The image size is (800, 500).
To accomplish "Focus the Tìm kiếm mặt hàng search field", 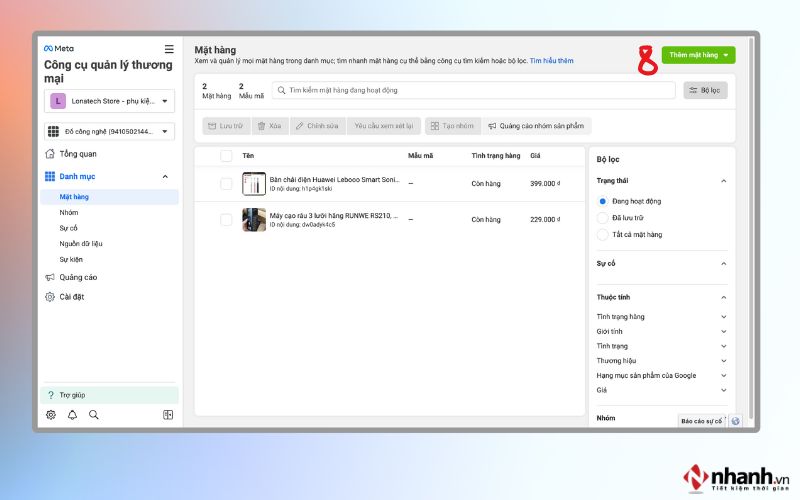I will pyautogui.click(x=473, y=90).
